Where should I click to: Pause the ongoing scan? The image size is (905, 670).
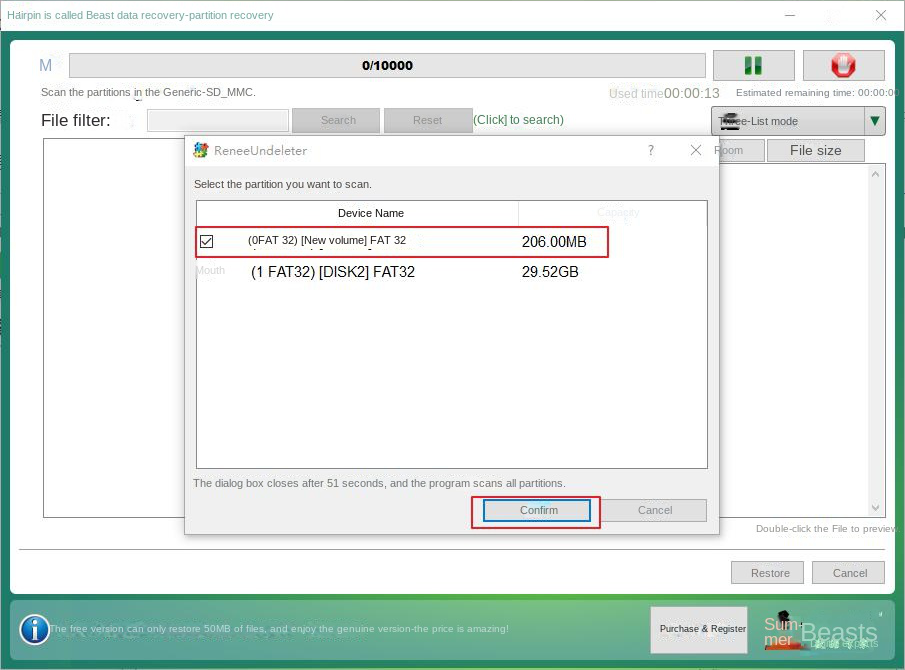[753, 65]
